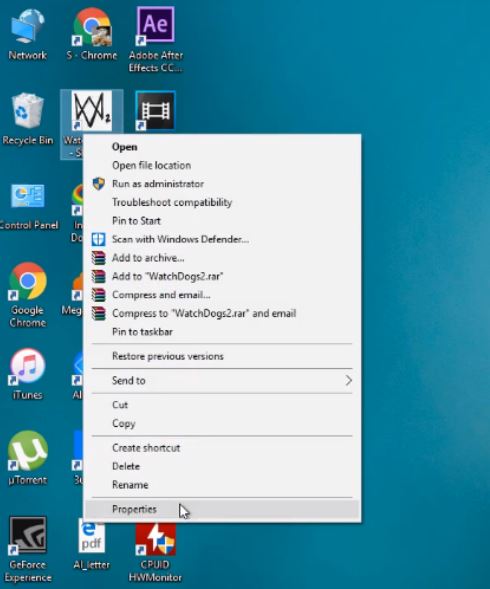Select the film strip shortcut icon
Image resolution: width=490 pixels, height=589 pixels.
tap(155, 110)
